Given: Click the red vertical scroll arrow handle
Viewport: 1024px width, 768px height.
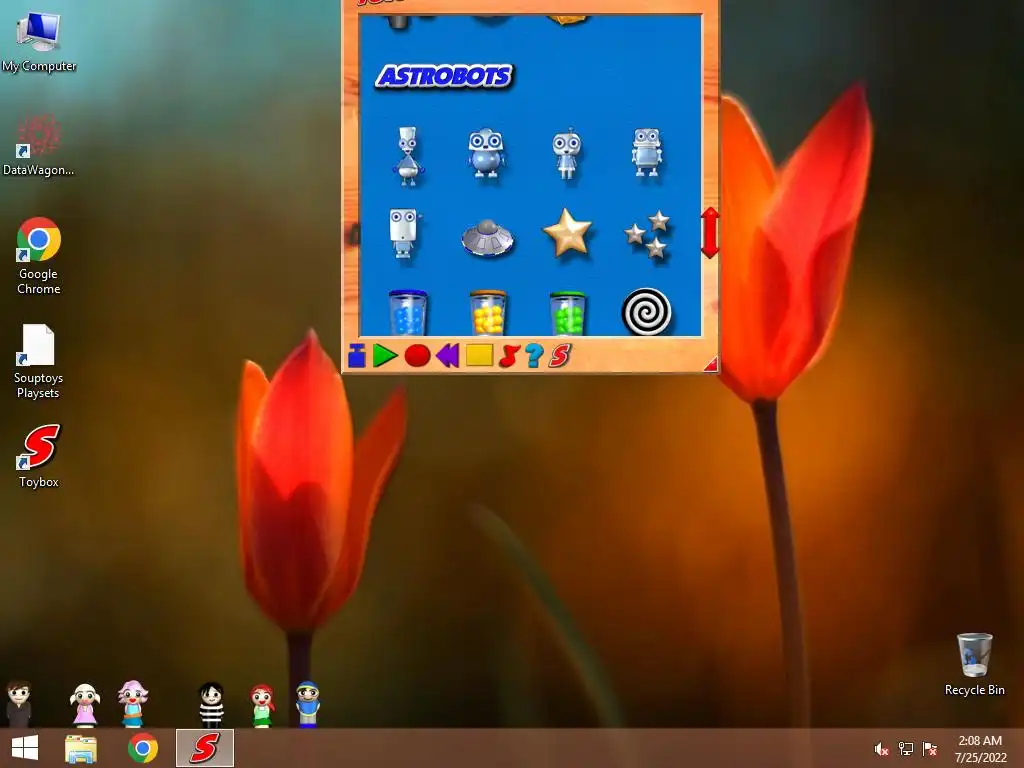Looking at the screenshot, I should coord(711,232).
